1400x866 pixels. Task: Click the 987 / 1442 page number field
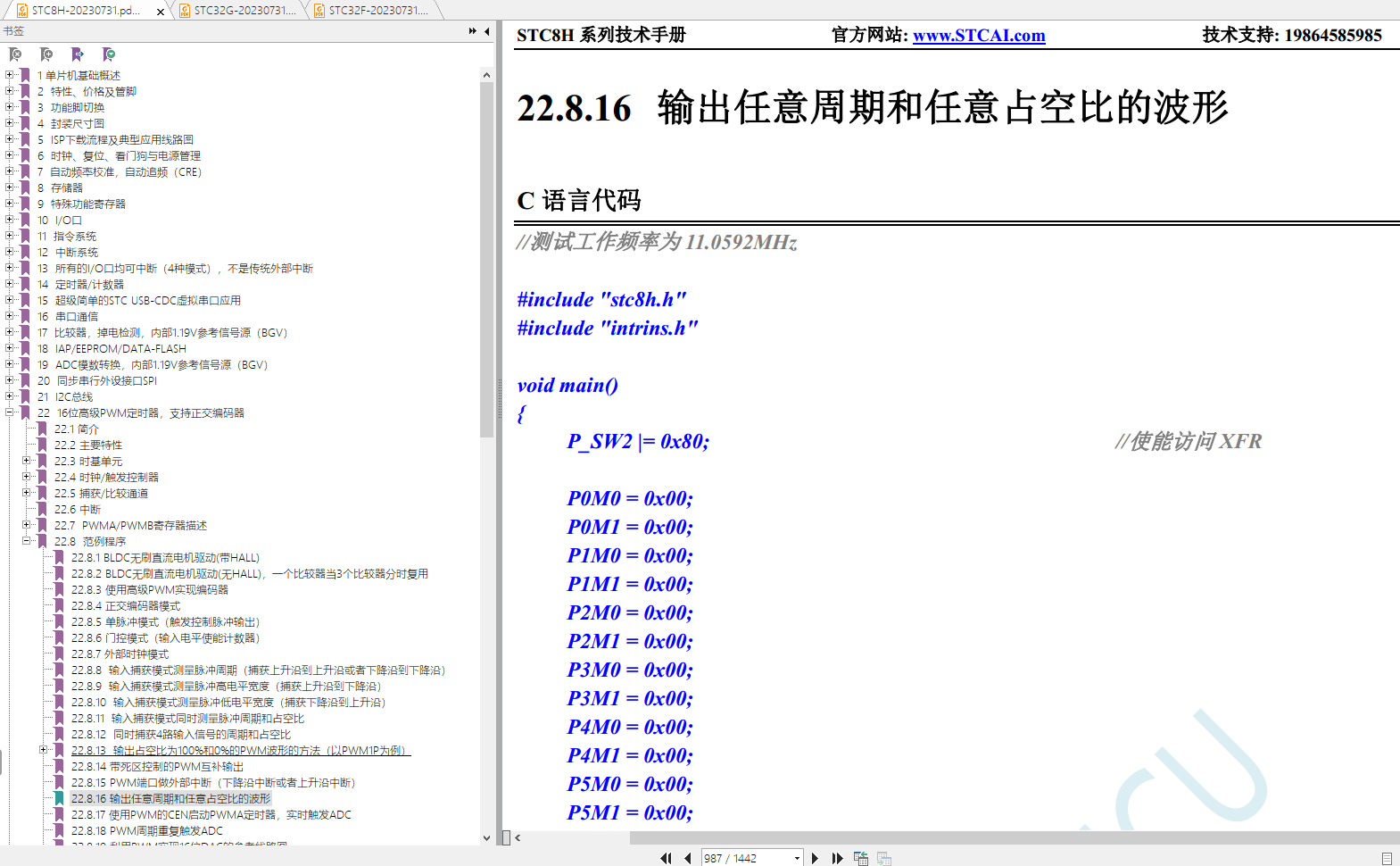[746, 858]
